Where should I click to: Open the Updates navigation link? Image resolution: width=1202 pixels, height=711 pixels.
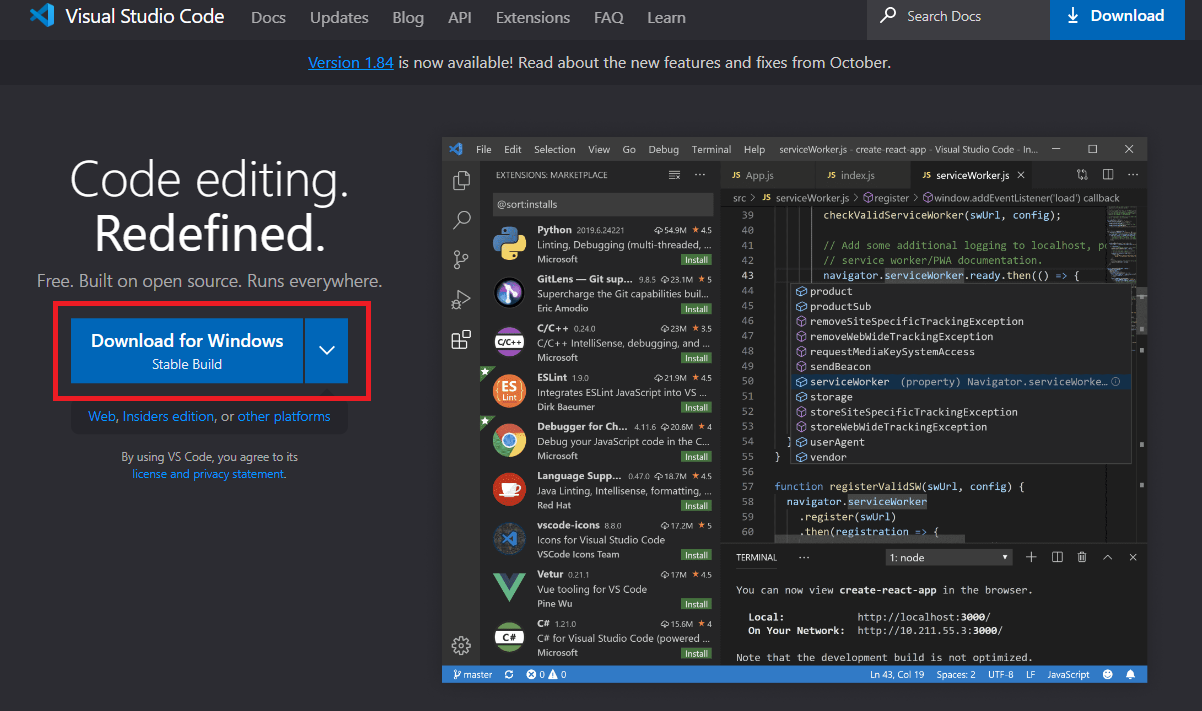pyautogui.click(x=339, y=17)
